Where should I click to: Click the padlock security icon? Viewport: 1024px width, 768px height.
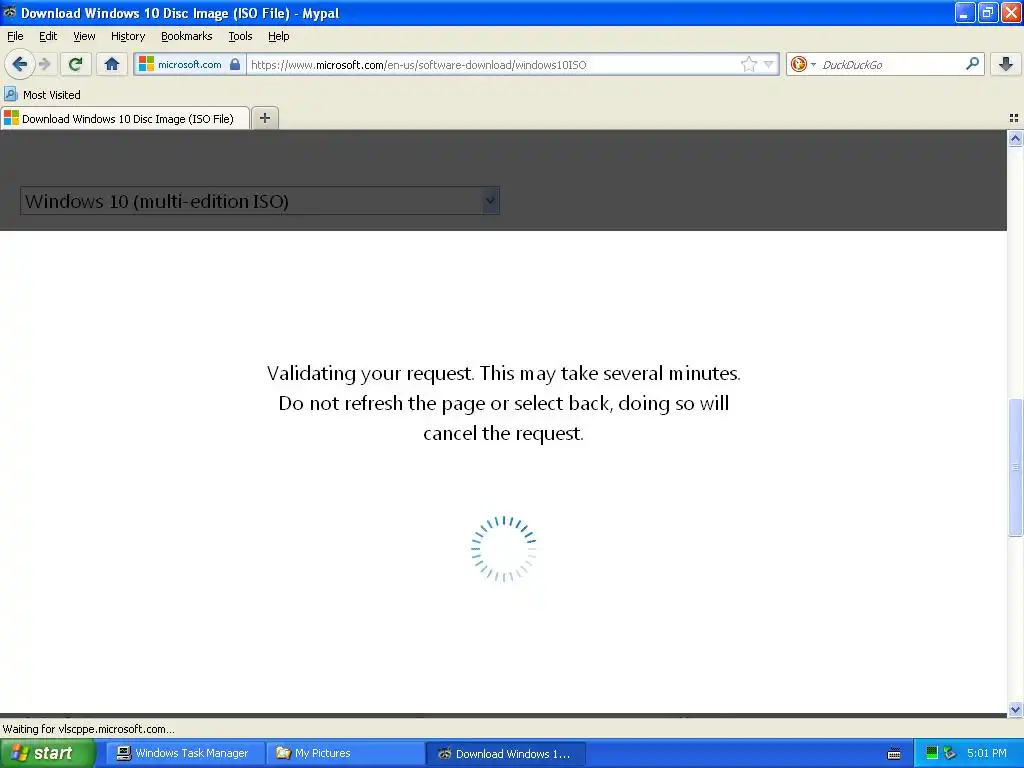coord(235,64)
